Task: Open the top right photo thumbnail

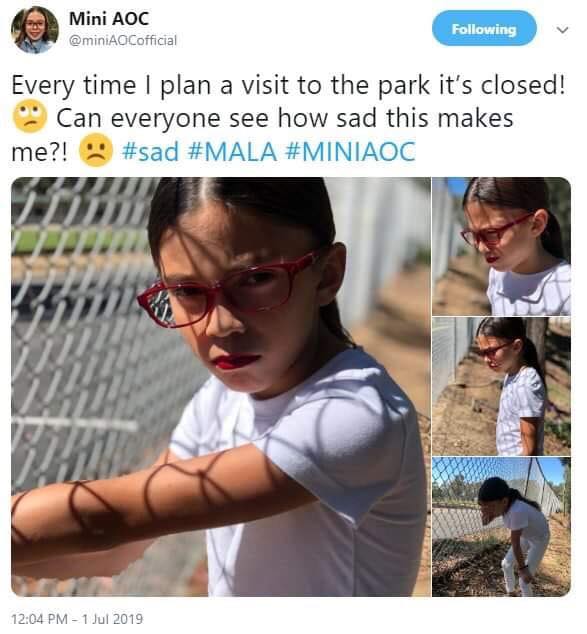Action: 501,246
